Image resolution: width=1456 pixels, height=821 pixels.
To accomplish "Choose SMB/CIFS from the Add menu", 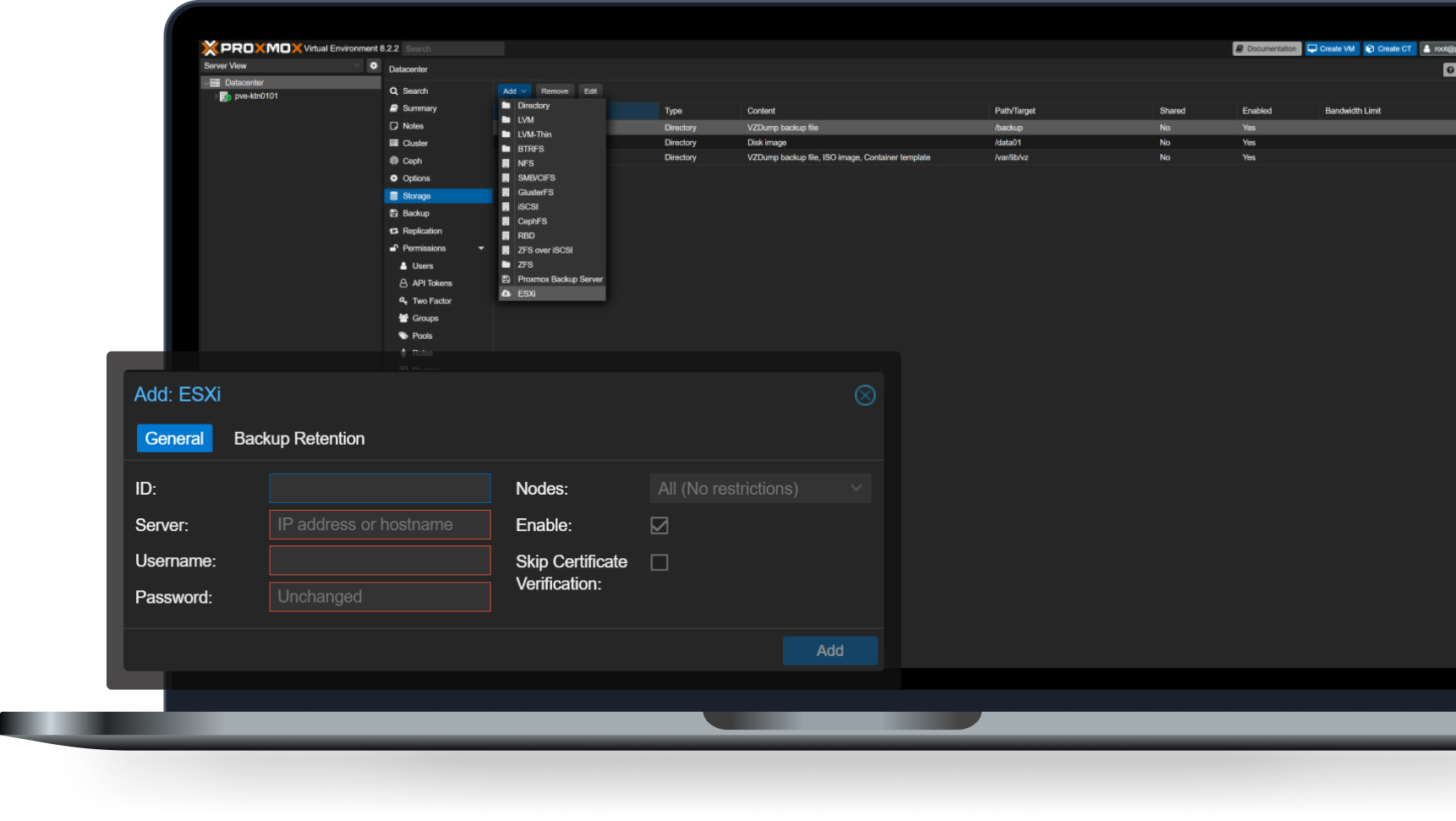I will 552,178.
